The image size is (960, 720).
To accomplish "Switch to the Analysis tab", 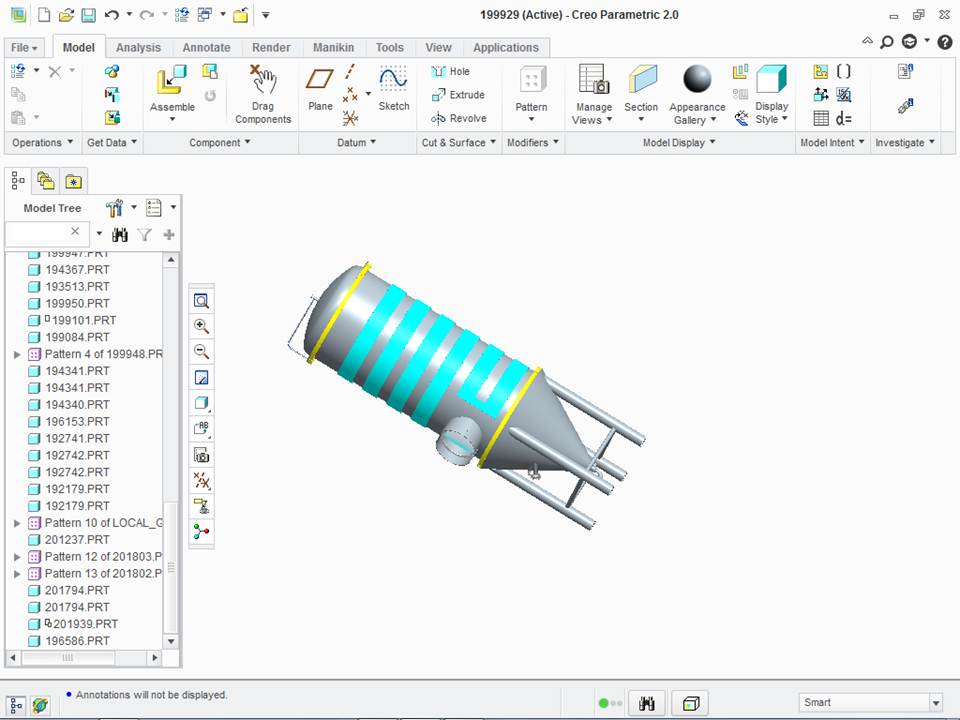I will pos(138,48).
